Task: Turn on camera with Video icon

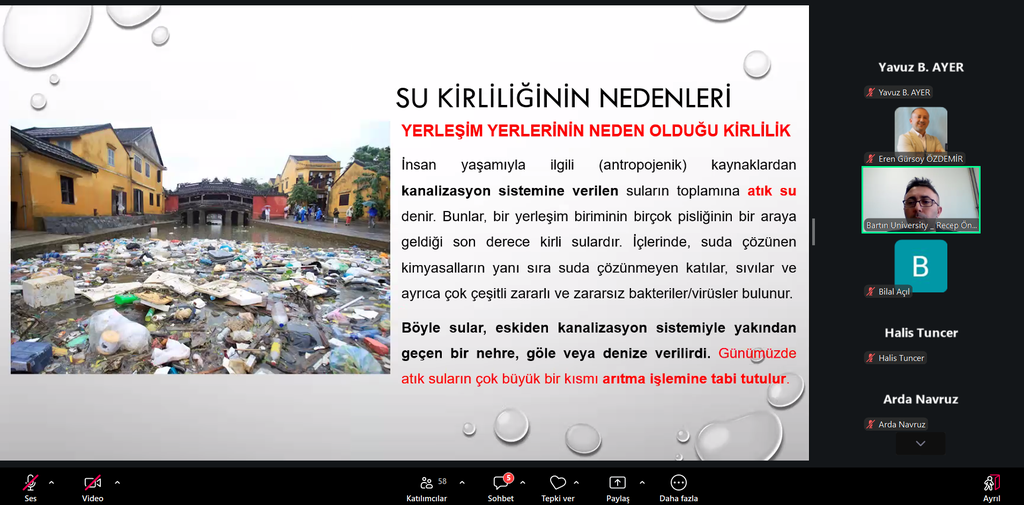Action: pos(92,483)
